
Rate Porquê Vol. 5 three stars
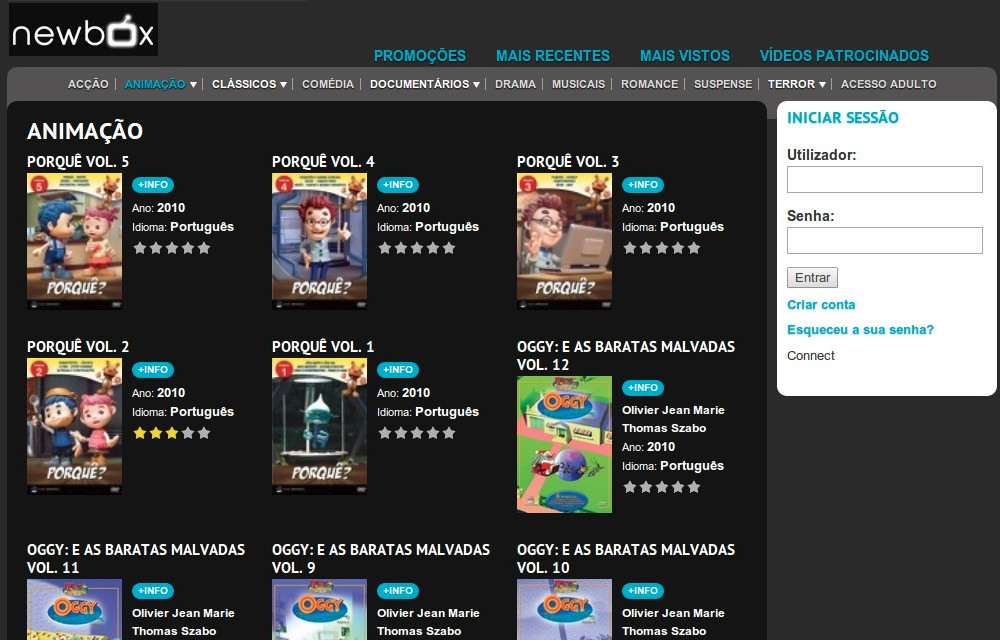pyautogui.click(x=172, y=248)
